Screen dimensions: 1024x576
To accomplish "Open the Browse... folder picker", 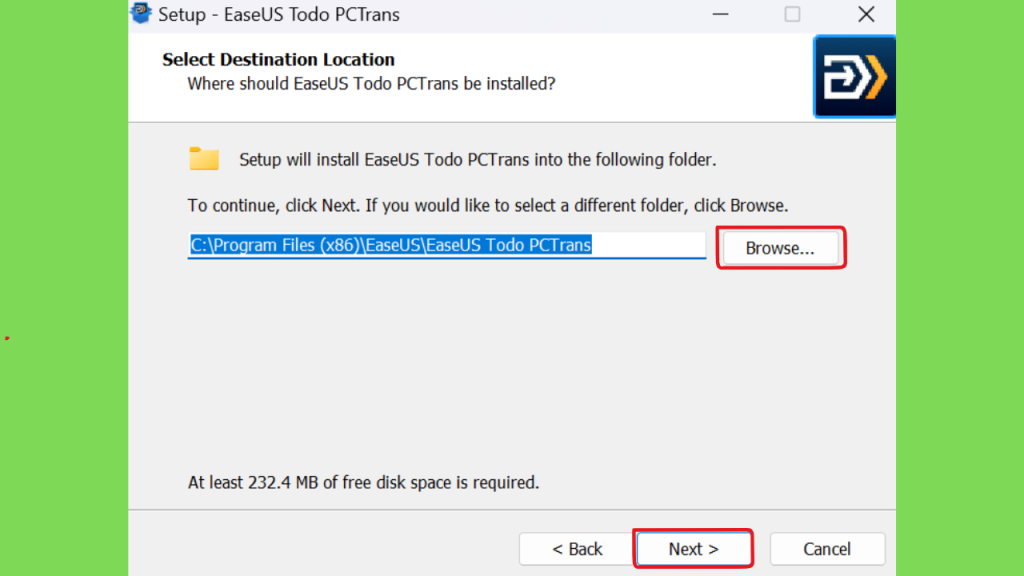I will (x=780, y=248).
